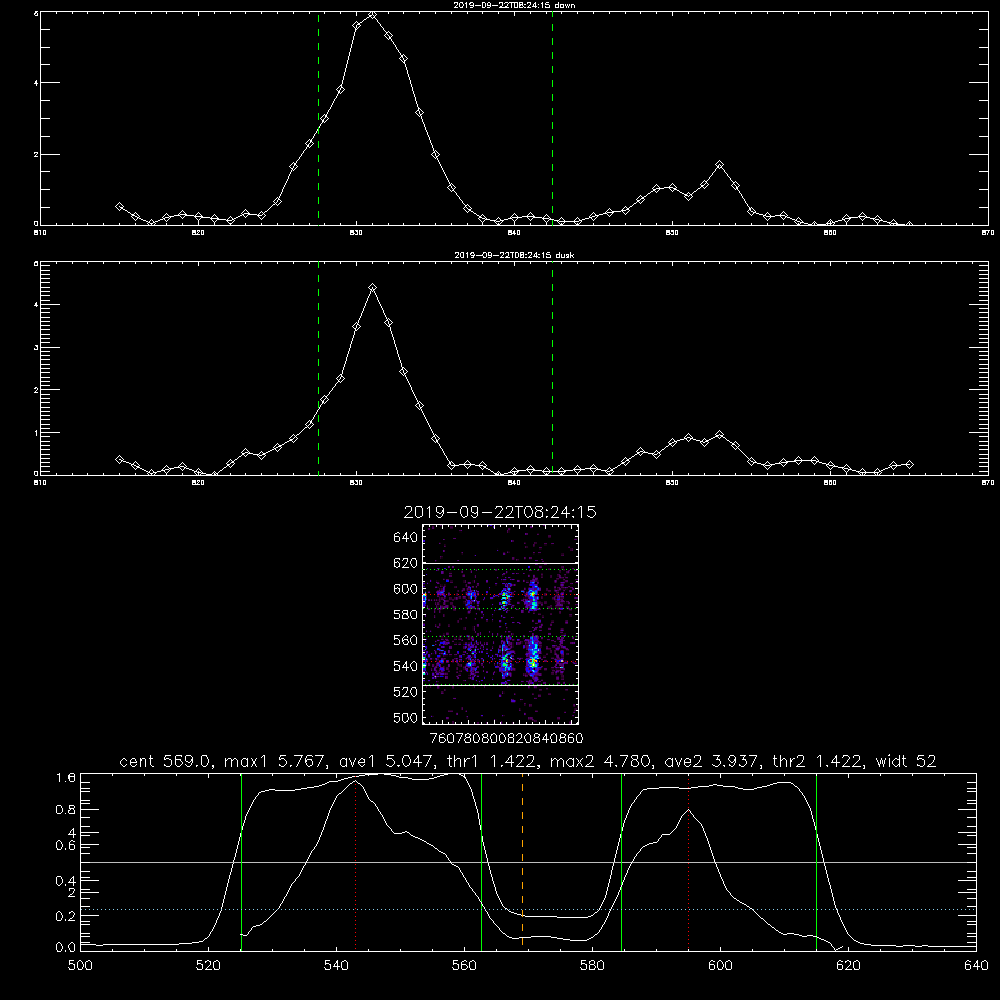The height and width of the screenshot is (1000, 1000).
Task: Click the "0.0" y-axis label of bottom plot
Action: [66, 948]
